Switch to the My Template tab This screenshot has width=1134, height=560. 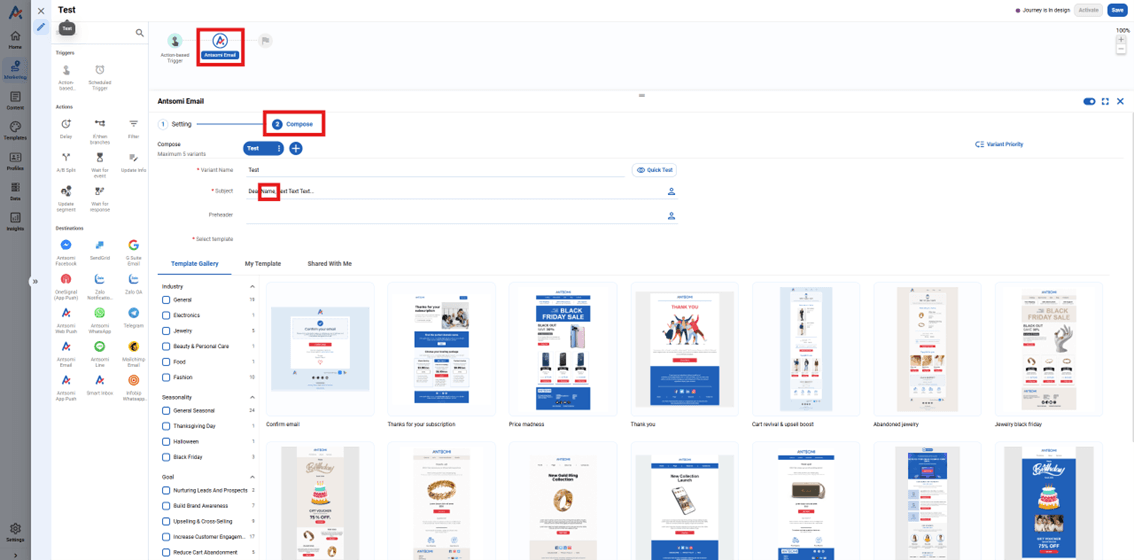[263, 264]
